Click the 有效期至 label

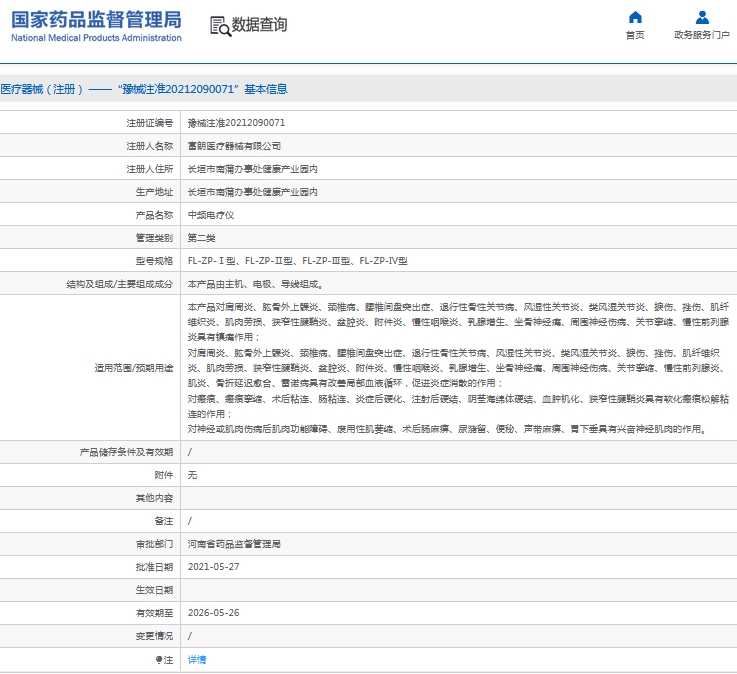(x=154, y=613)
